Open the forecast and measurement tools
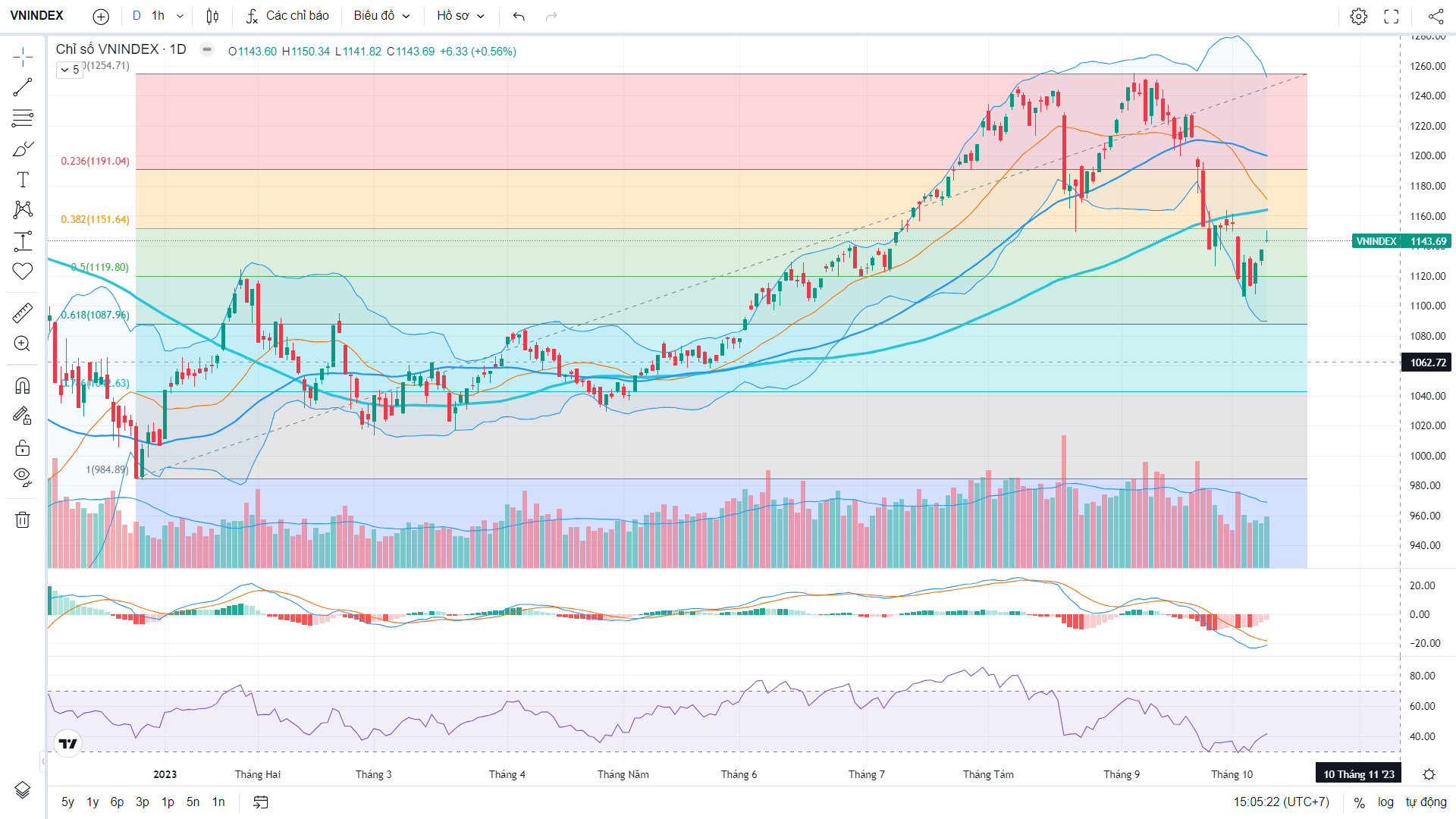Image resolution: width=1456 pixels, height=819 pixels. click(x=23, y=241)
